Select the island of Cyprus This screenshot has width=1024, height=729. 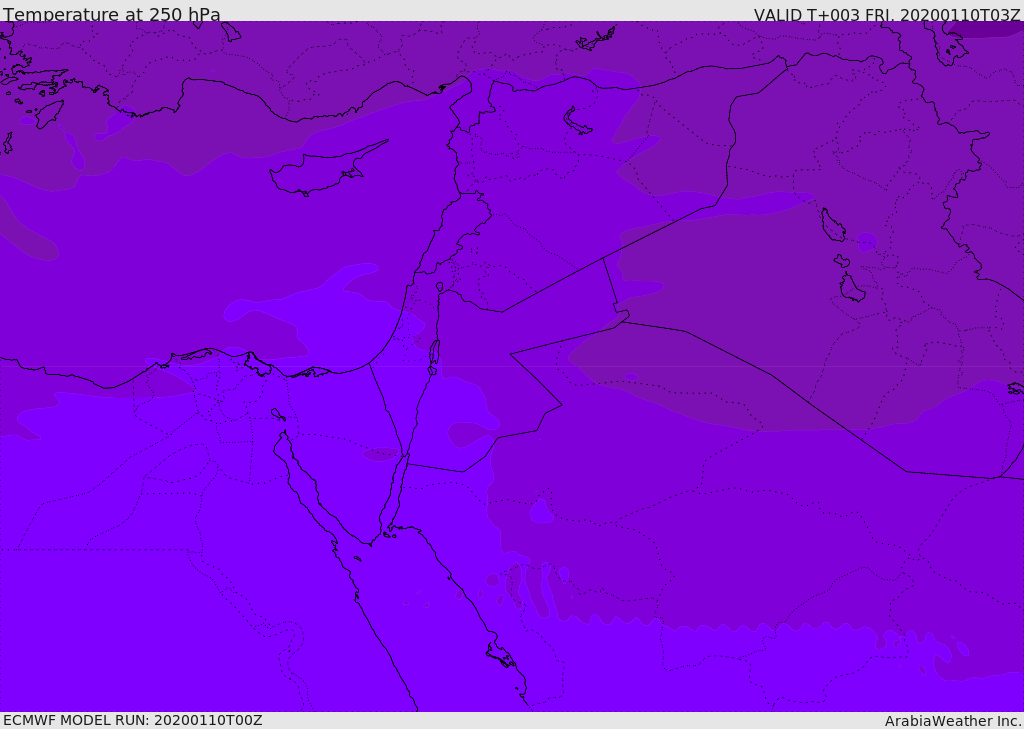click(317, 175)
